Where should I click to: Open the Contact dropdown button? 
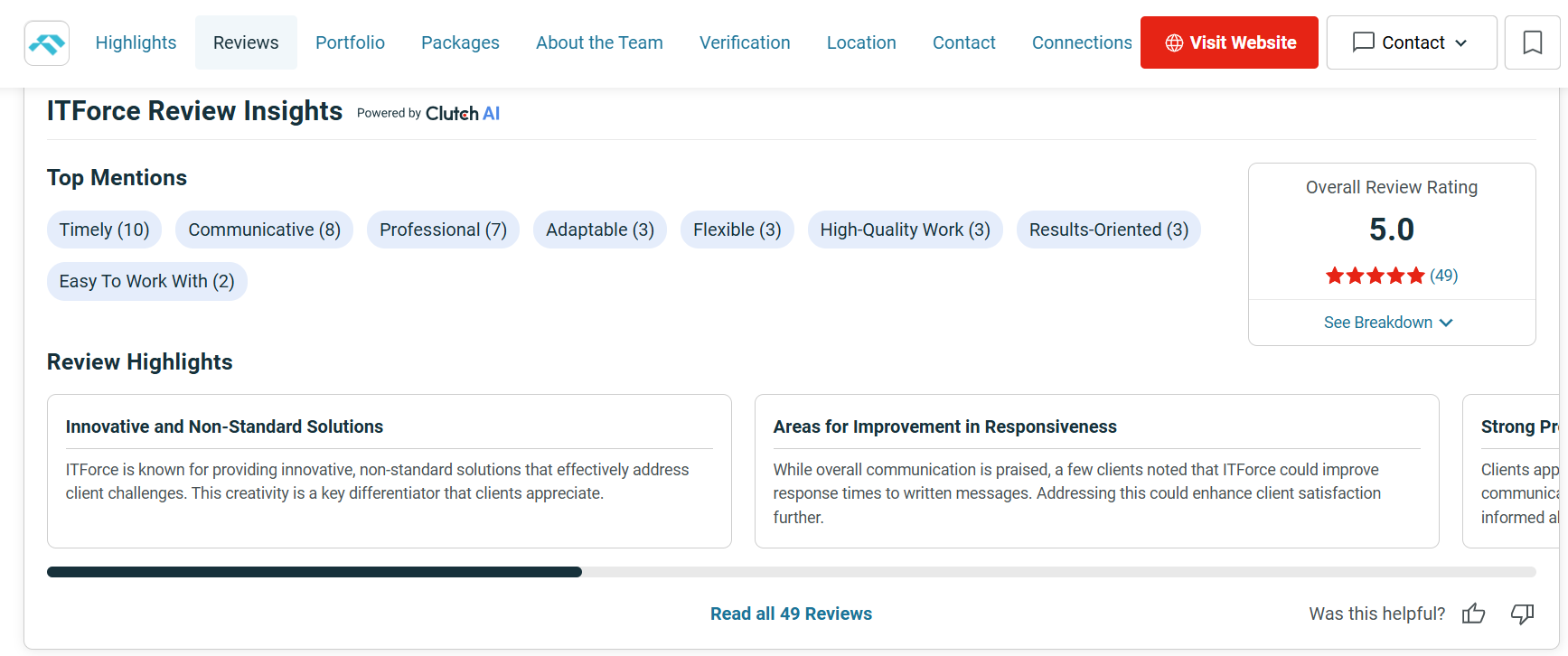(1412, 42)
